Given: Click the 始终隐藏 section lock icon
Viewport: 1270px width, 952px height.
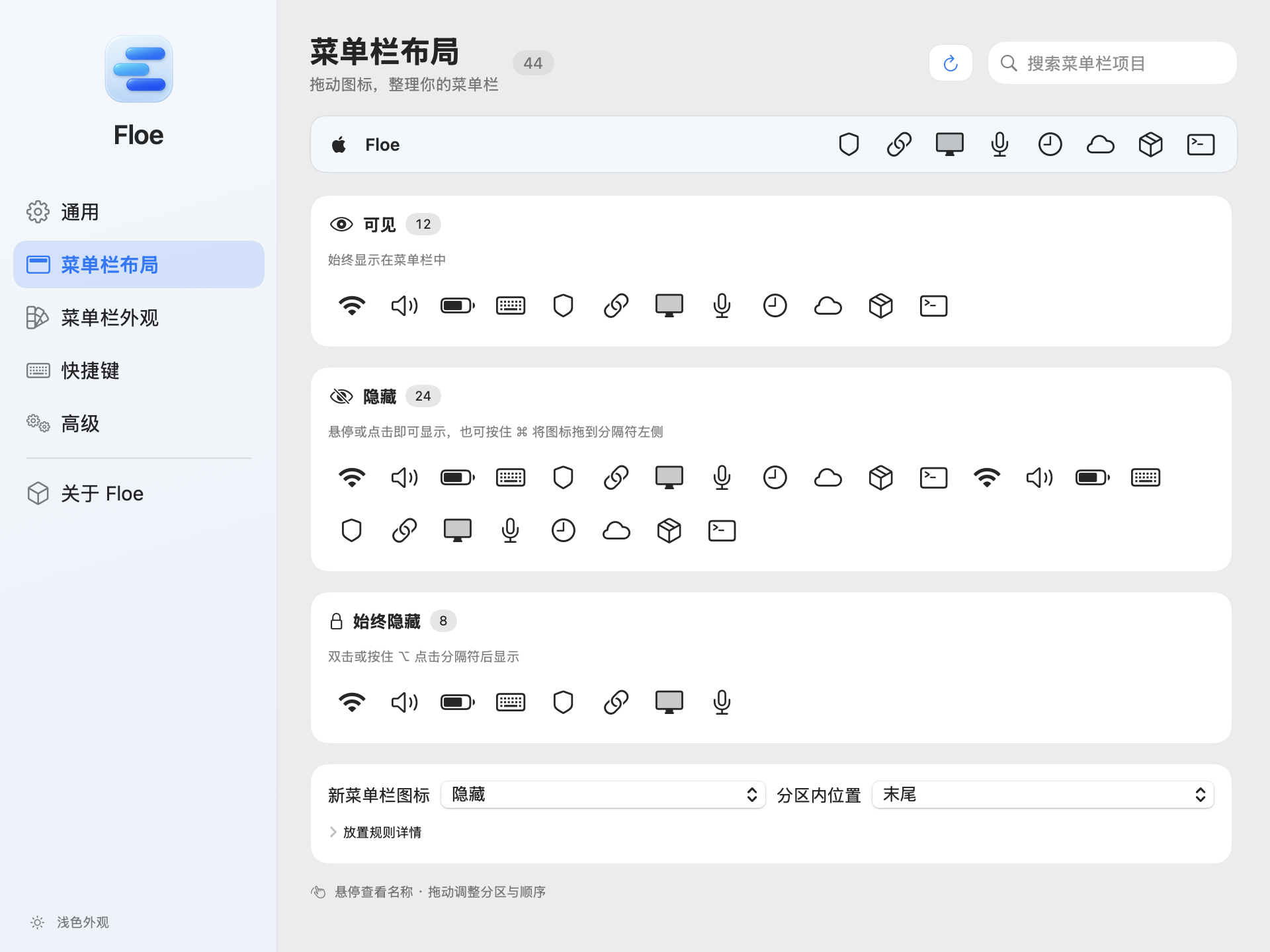Looking at the screenshot, I should [x=336, y=621].
